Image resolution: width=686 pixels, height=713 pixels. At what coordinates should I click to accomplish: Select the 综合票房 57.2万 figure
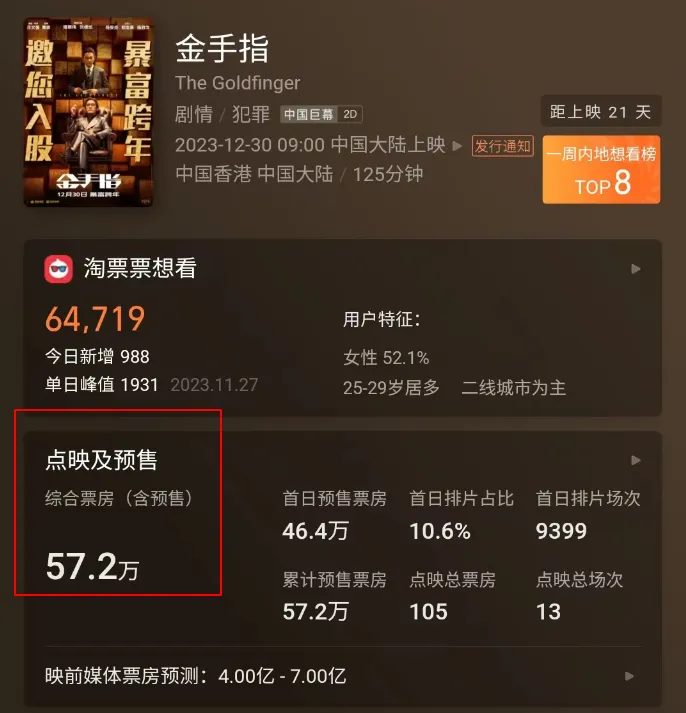[x=92, y=567]
